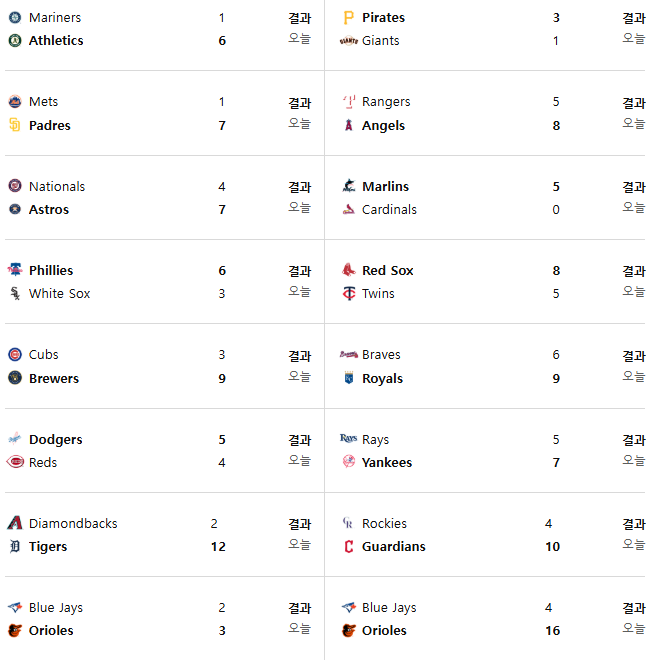Click the Orioles score of 16

coord(553,631)
